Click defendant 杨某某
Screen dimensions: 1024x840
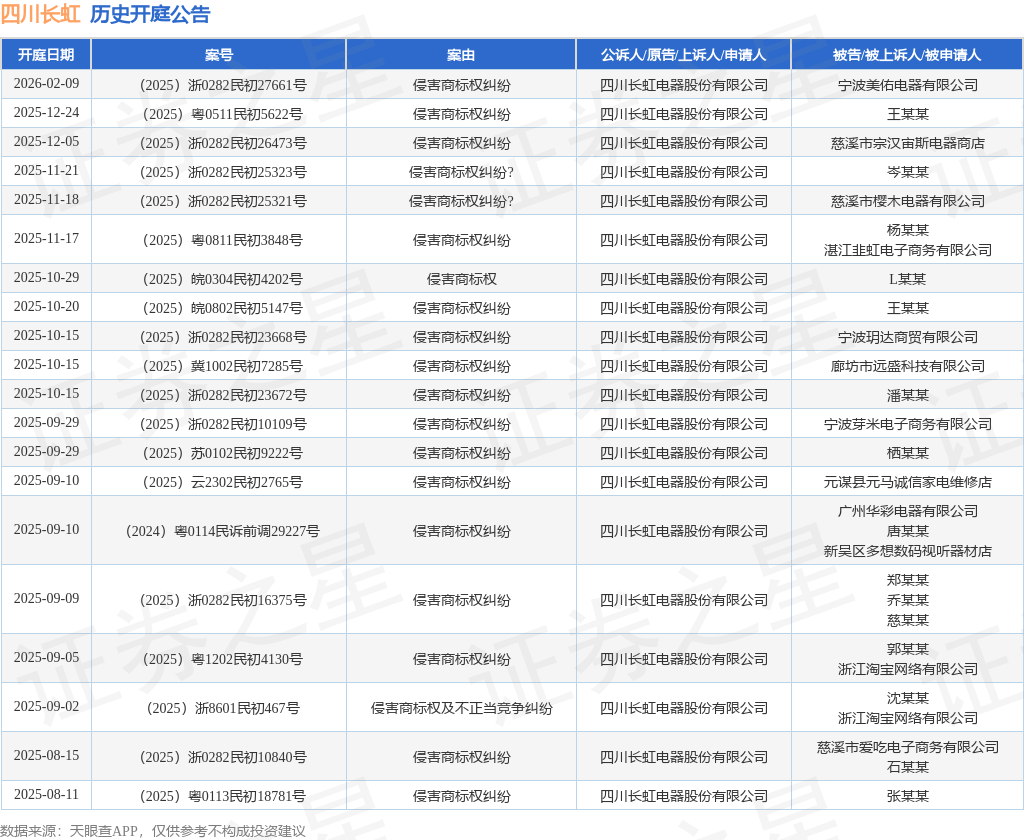[908, 230]
